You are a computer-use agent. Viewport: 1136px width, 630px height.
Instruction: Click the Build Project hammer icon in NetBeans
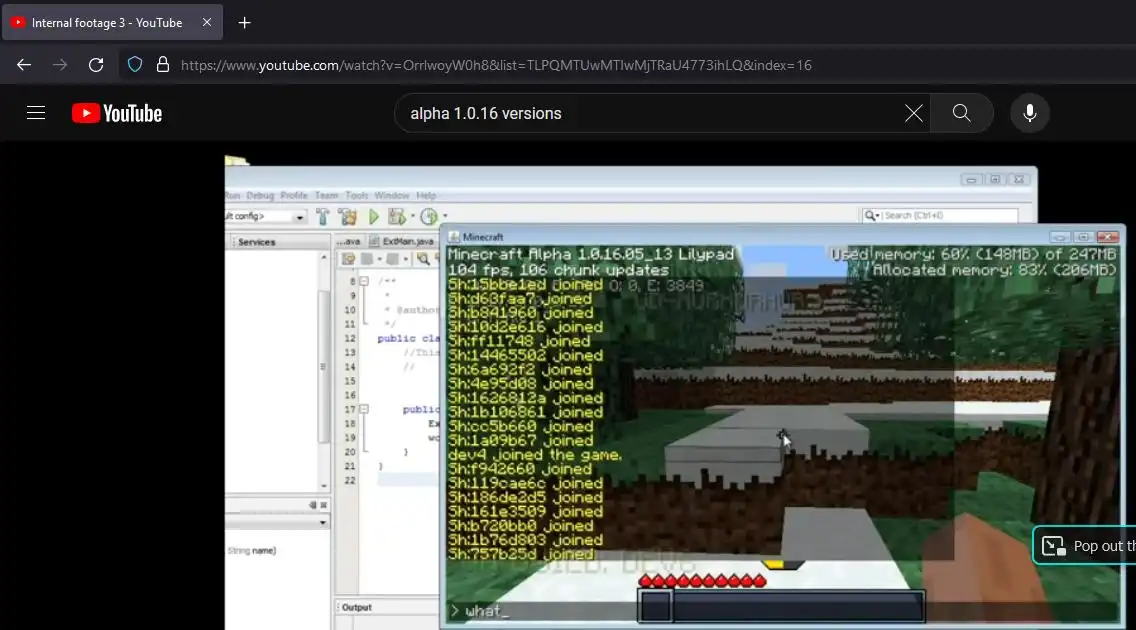[x=322, y=216]
